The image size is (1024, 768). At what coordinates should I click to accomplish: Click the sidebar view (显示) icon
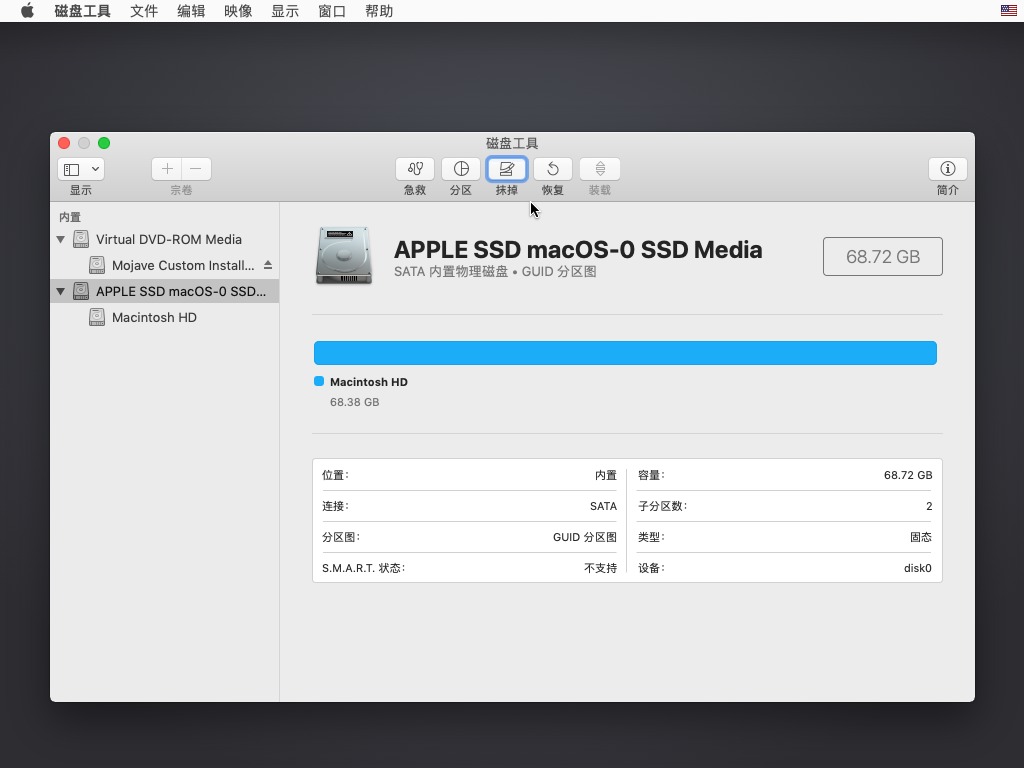[72, 169]
